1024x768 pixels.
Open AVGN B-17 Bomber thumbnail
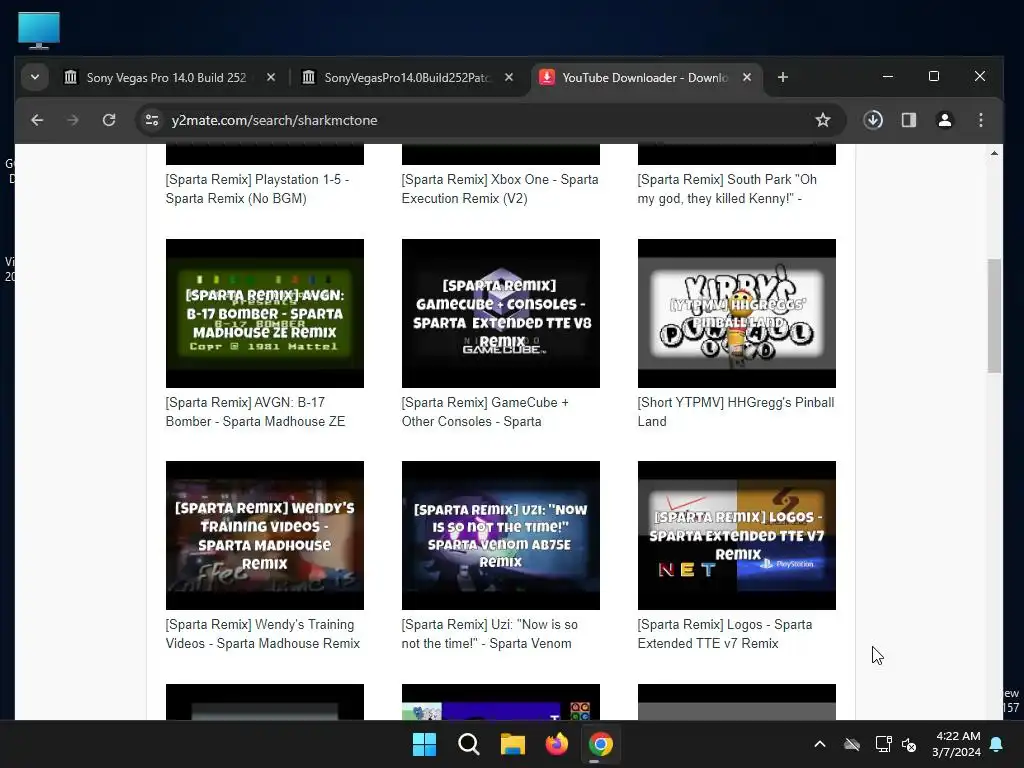coord(264,313)
